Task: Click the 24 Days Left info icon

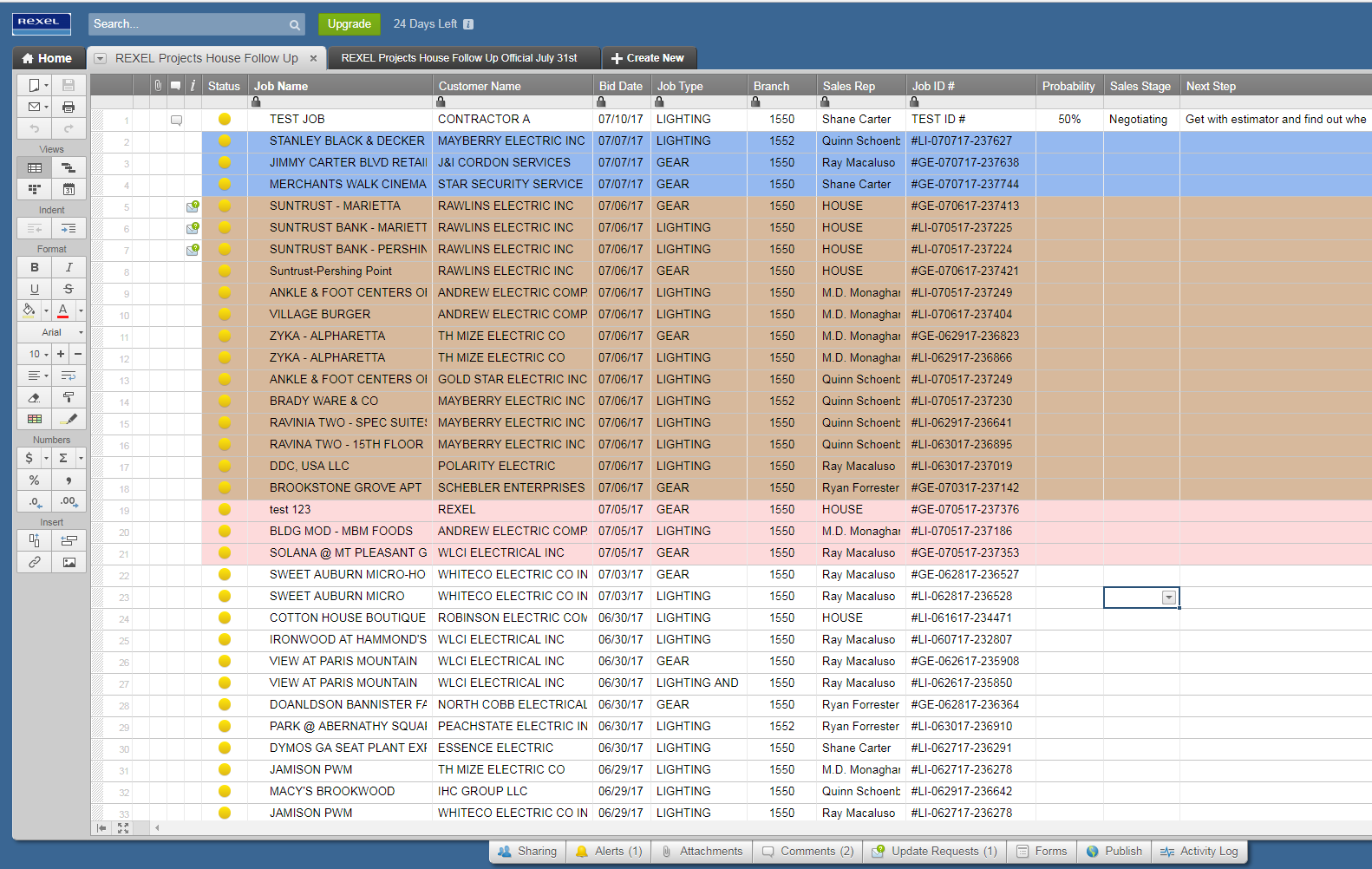Action: (x=468, y=24)
